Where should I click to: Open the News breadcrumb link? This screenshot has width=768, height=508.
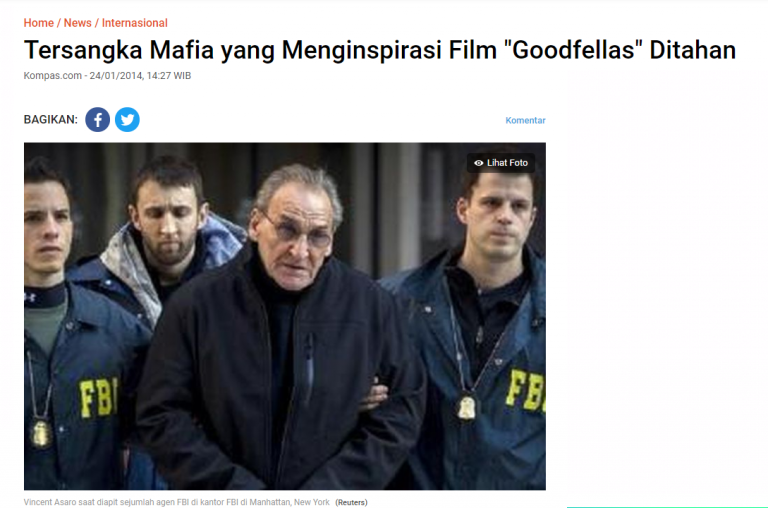[x=77, y=23]
